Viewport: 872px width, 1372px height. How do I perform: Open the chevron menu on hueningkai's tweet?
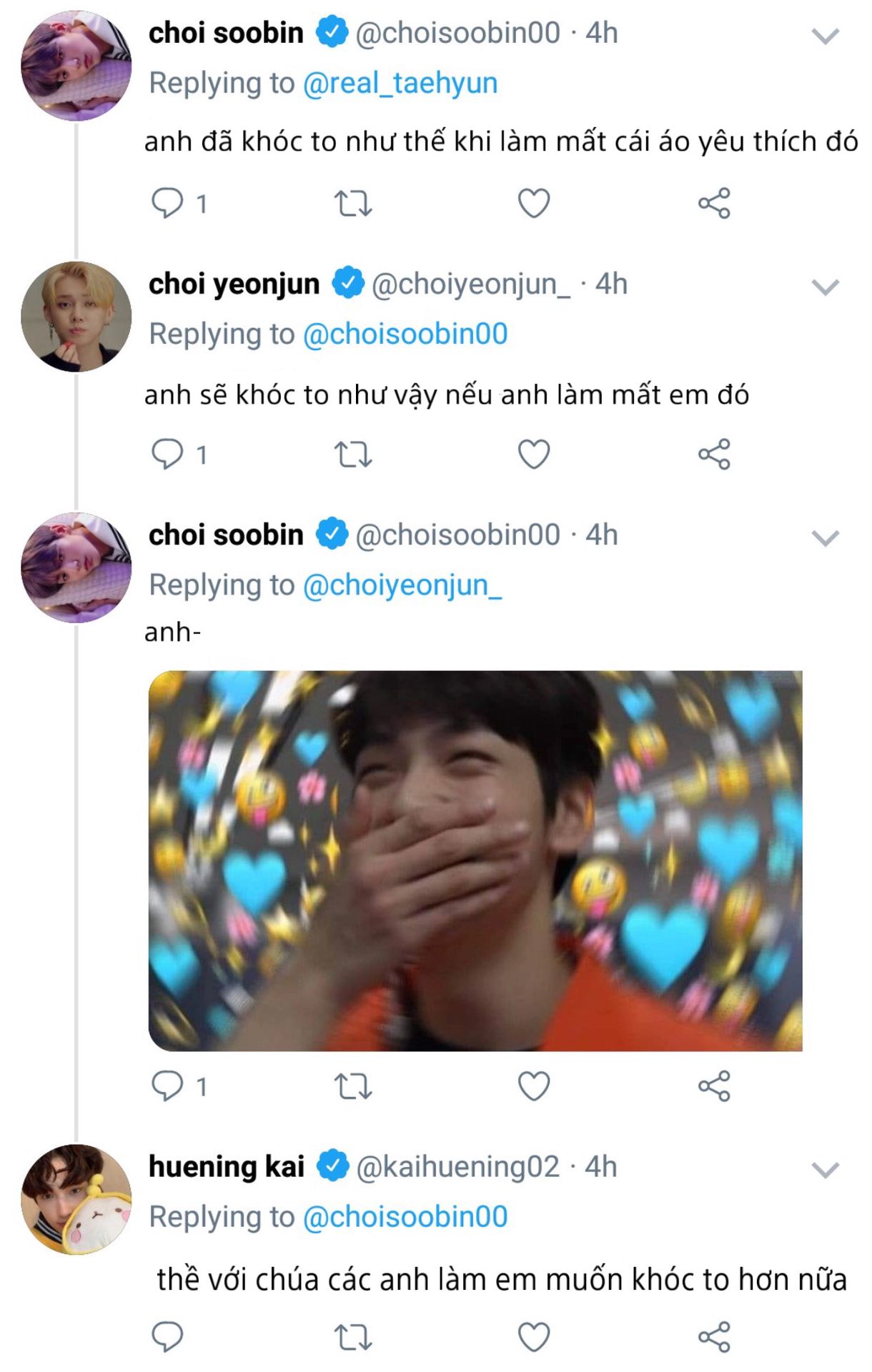(826, 1170)
